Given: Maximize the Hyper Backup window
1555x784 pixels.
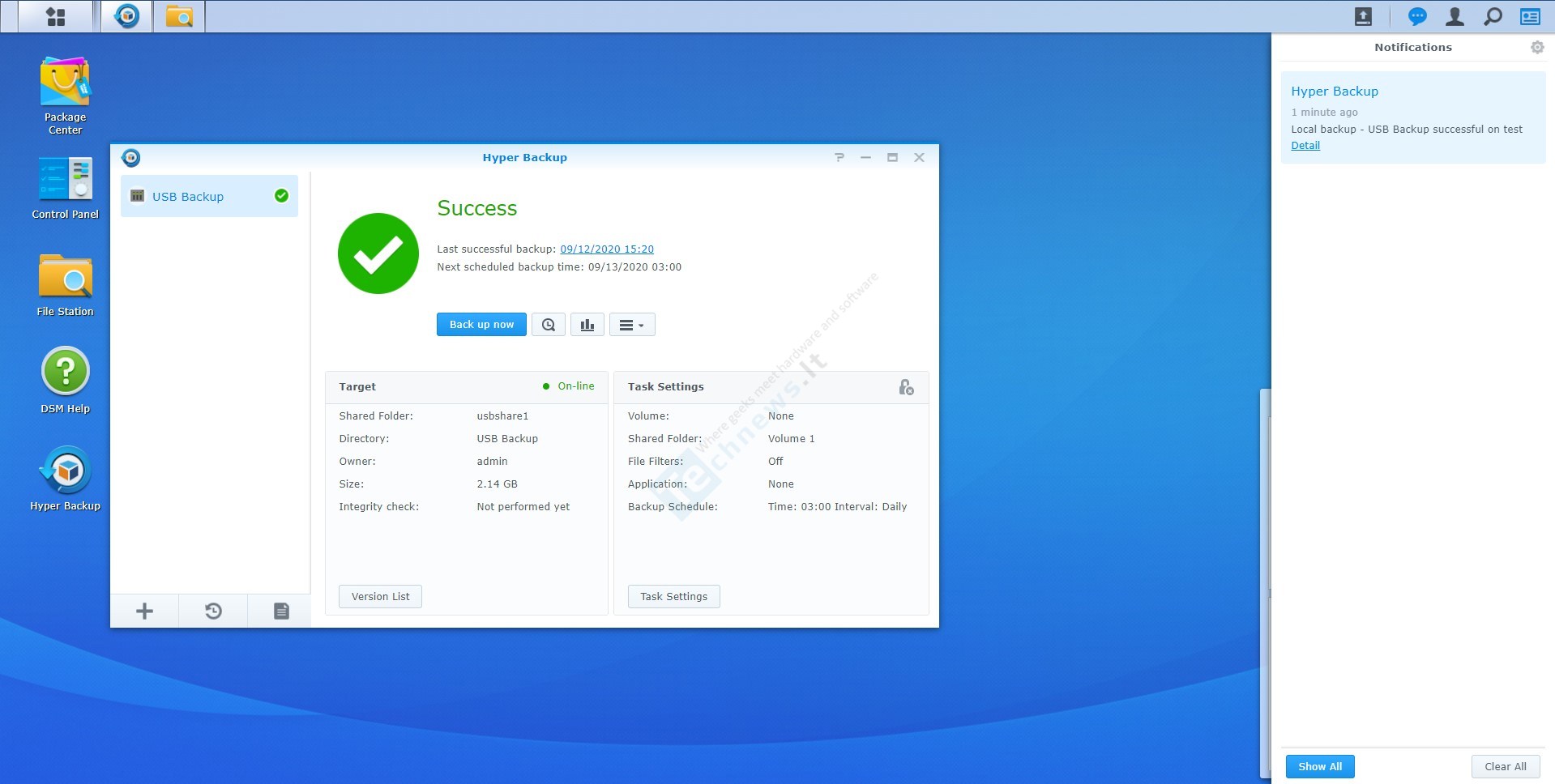Looking at the screenshot, I should tap(892, 157).
